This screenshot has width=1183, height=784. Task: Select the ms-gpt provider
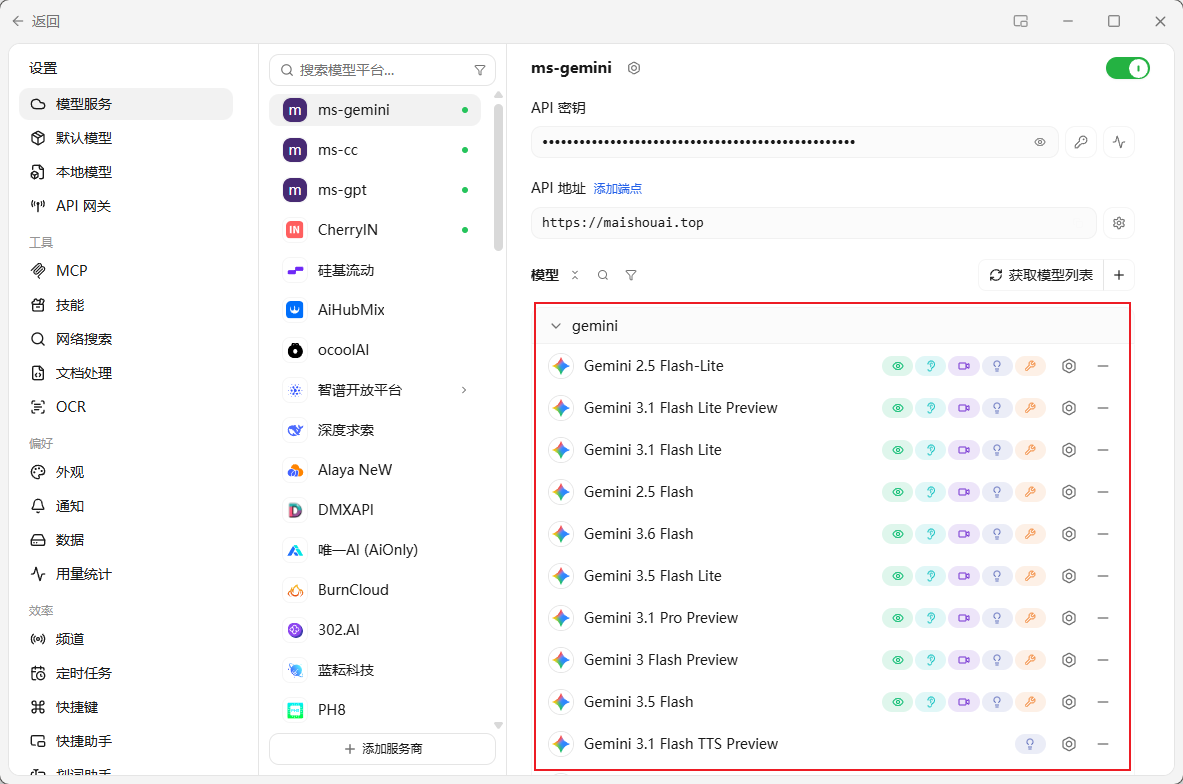coord(375,190)
